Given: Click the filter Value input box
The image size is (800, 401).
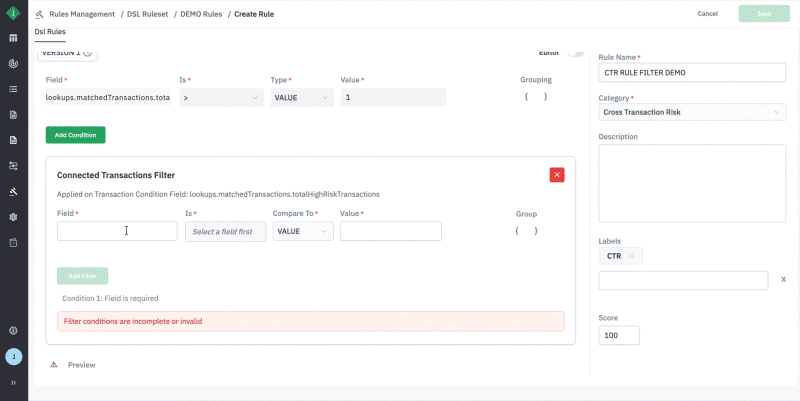Looking at the screenshot, I should pos(391,231).
